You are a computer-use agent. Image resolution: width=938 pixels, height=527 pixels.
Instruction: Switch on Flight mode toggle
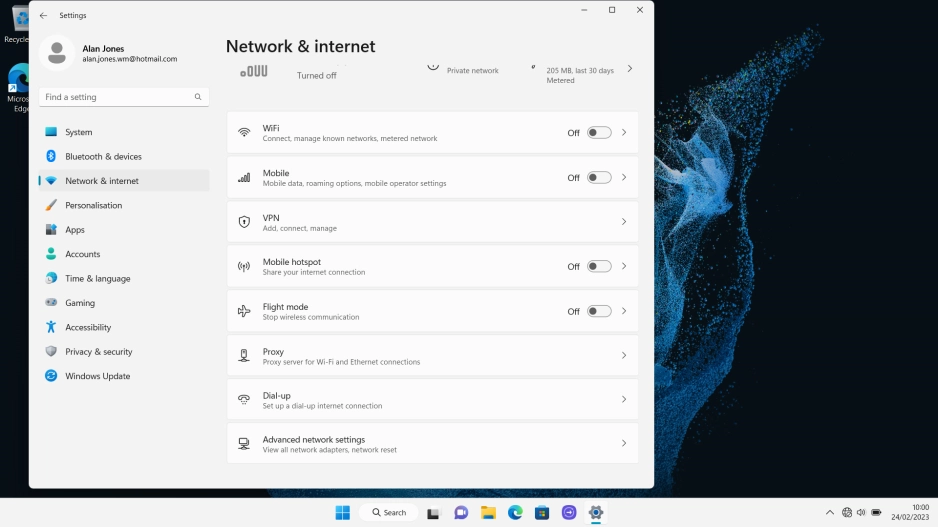coord(598,311)
